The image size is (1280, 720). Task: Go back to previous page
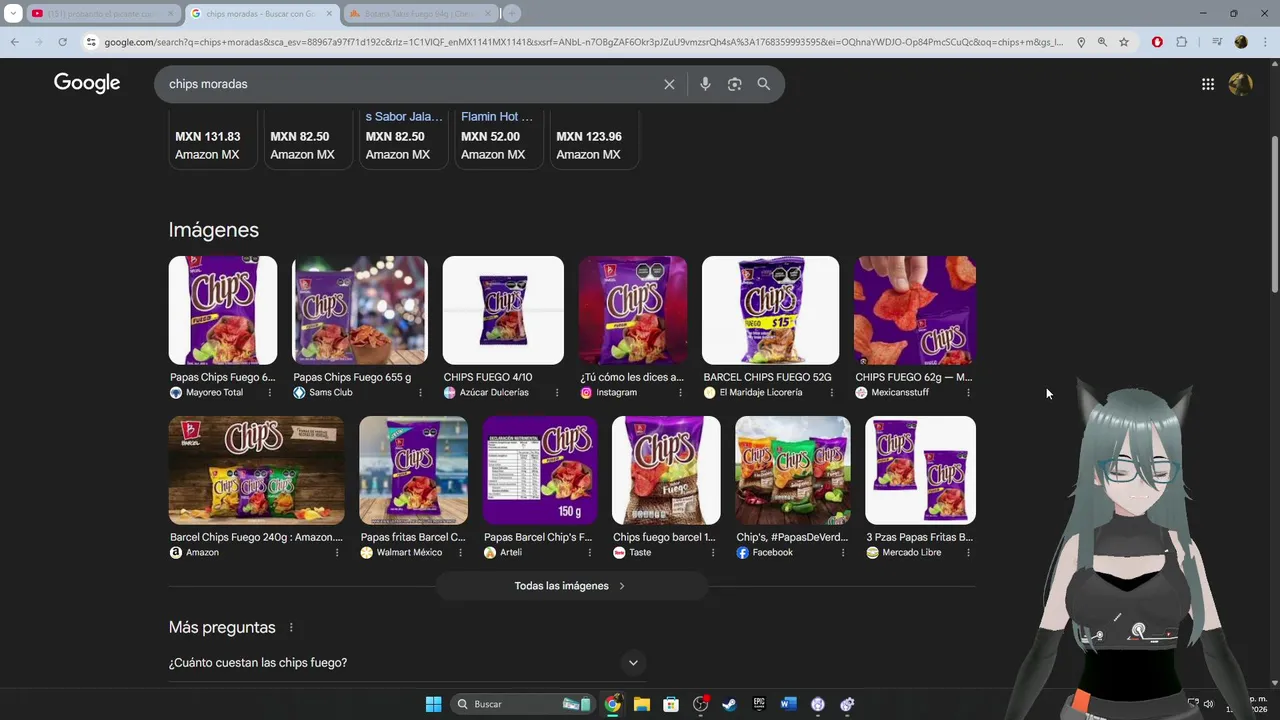tap(14, 42)
